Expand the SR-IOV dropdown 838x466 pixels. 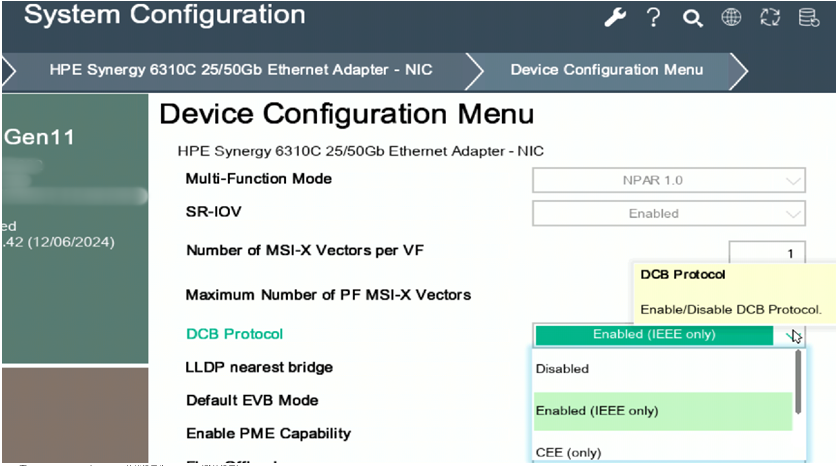[x=668, y=213]
